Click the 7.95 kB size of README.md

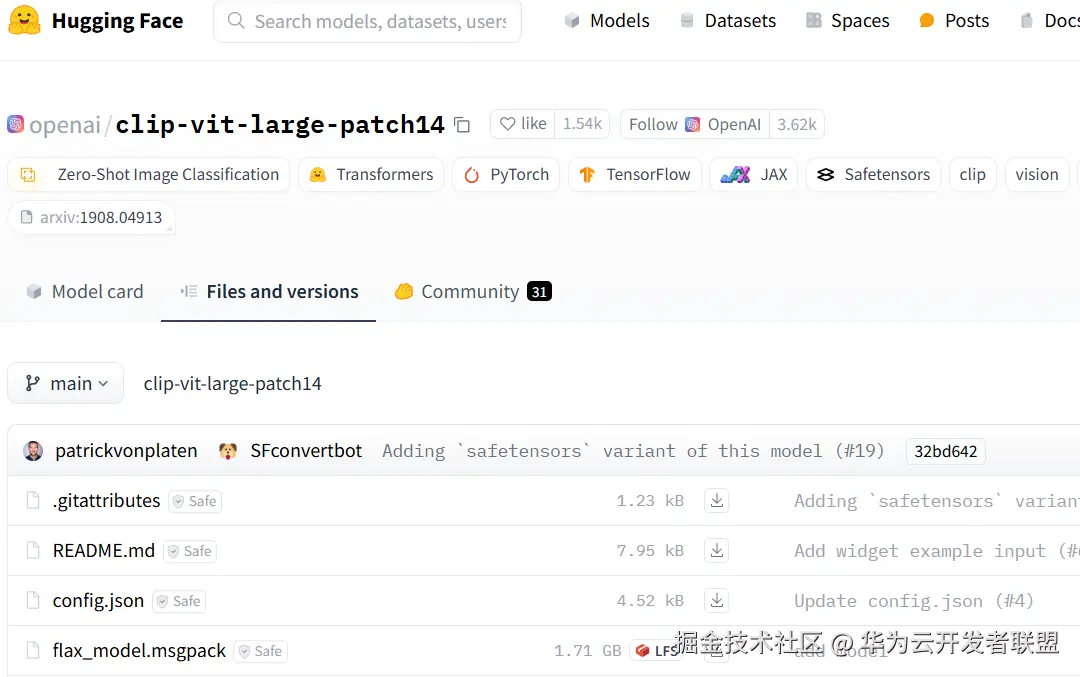tap(650, 551)
